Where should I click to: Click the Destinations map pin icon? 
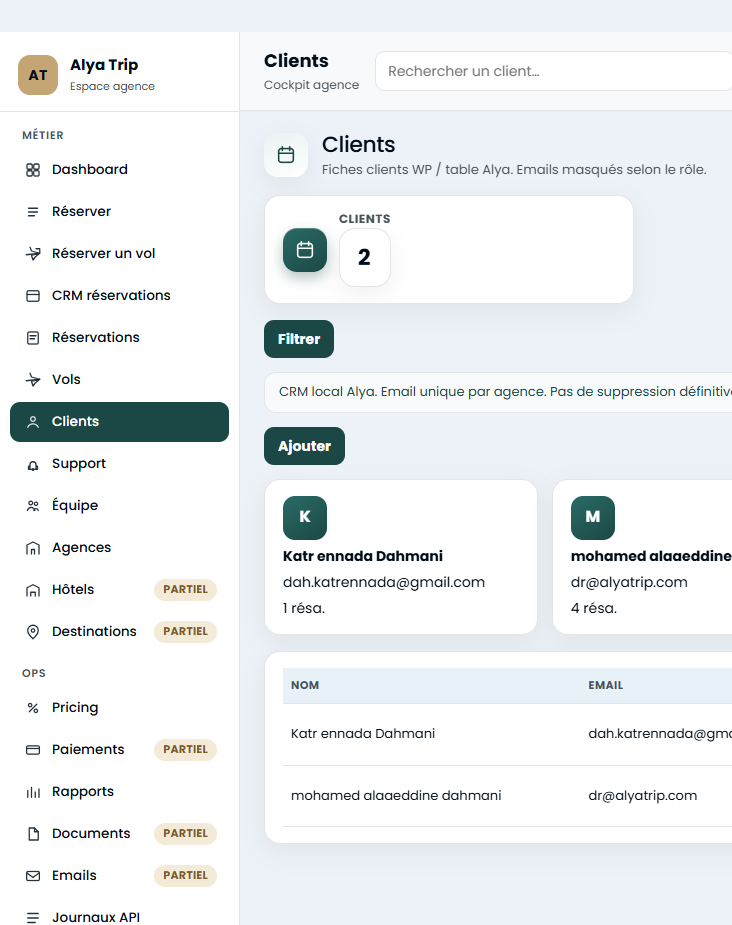click(x=33, y=632)
